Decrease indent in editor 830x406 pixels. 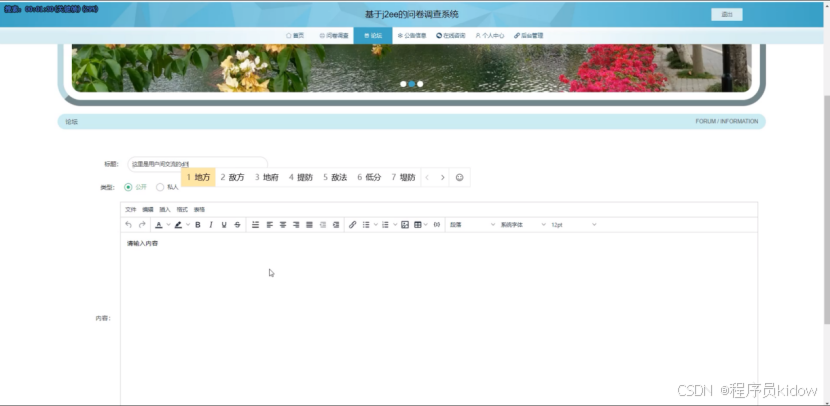click(x=323, y=225)
